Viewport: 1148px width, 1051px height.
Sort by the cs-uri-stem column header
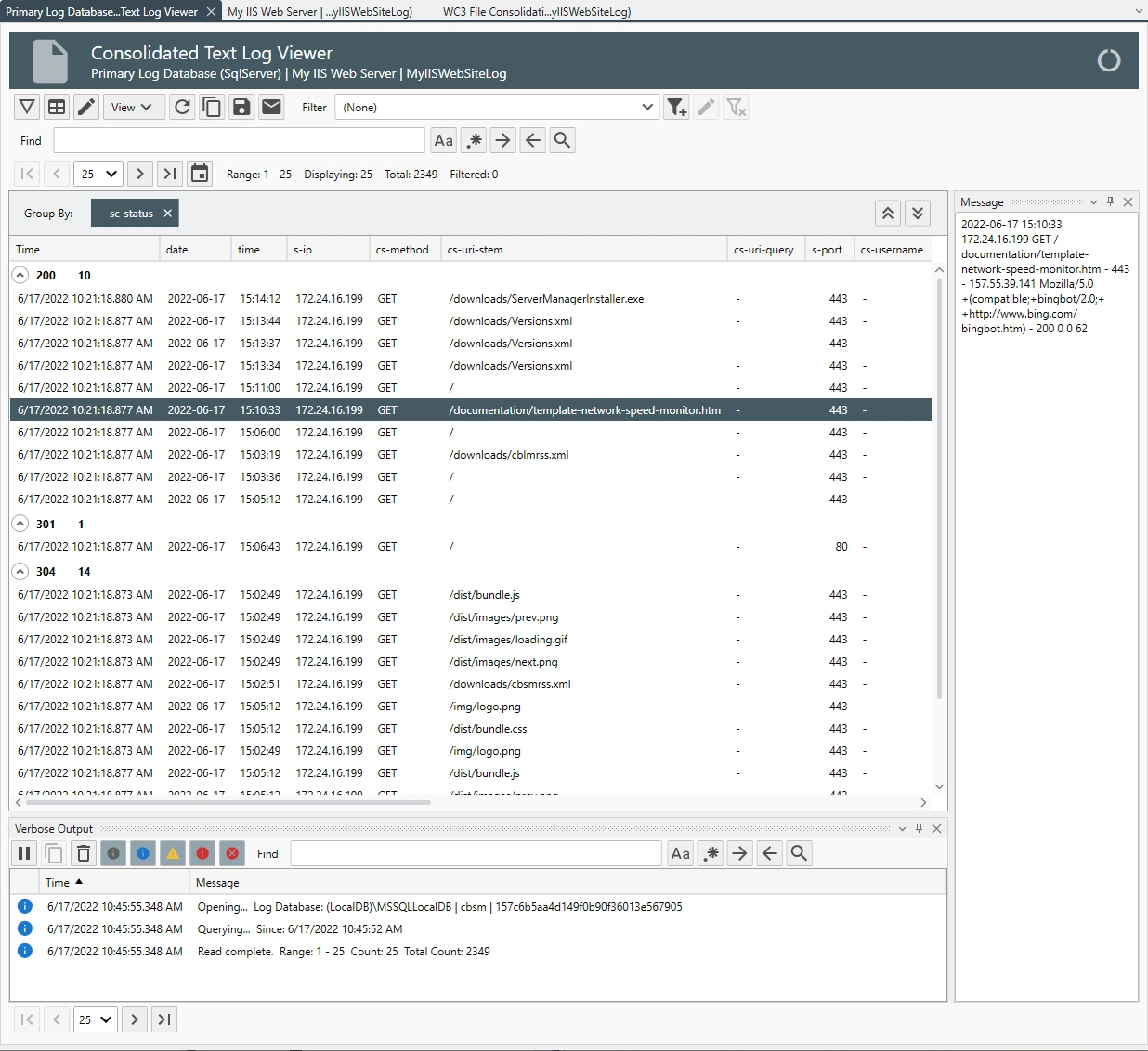[x=581, y=250]
